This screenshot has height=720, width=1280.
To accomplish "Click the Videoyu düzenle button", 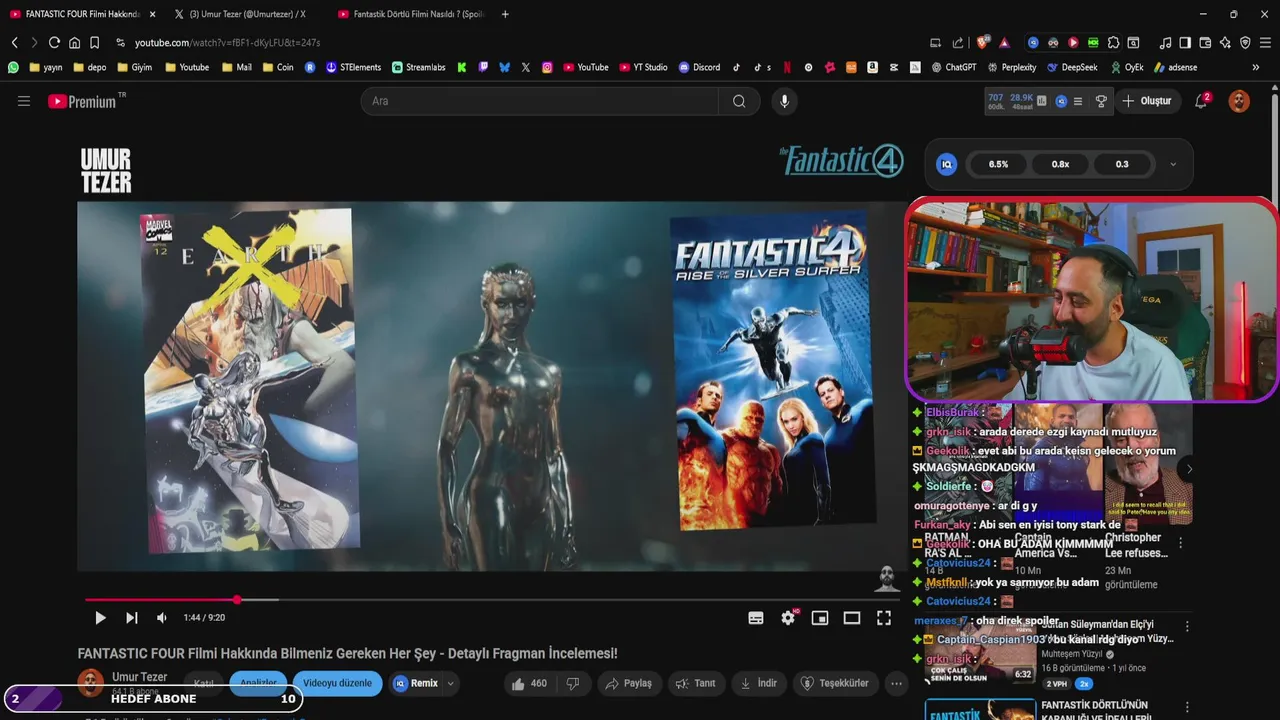I will click(x=337, y=683).
